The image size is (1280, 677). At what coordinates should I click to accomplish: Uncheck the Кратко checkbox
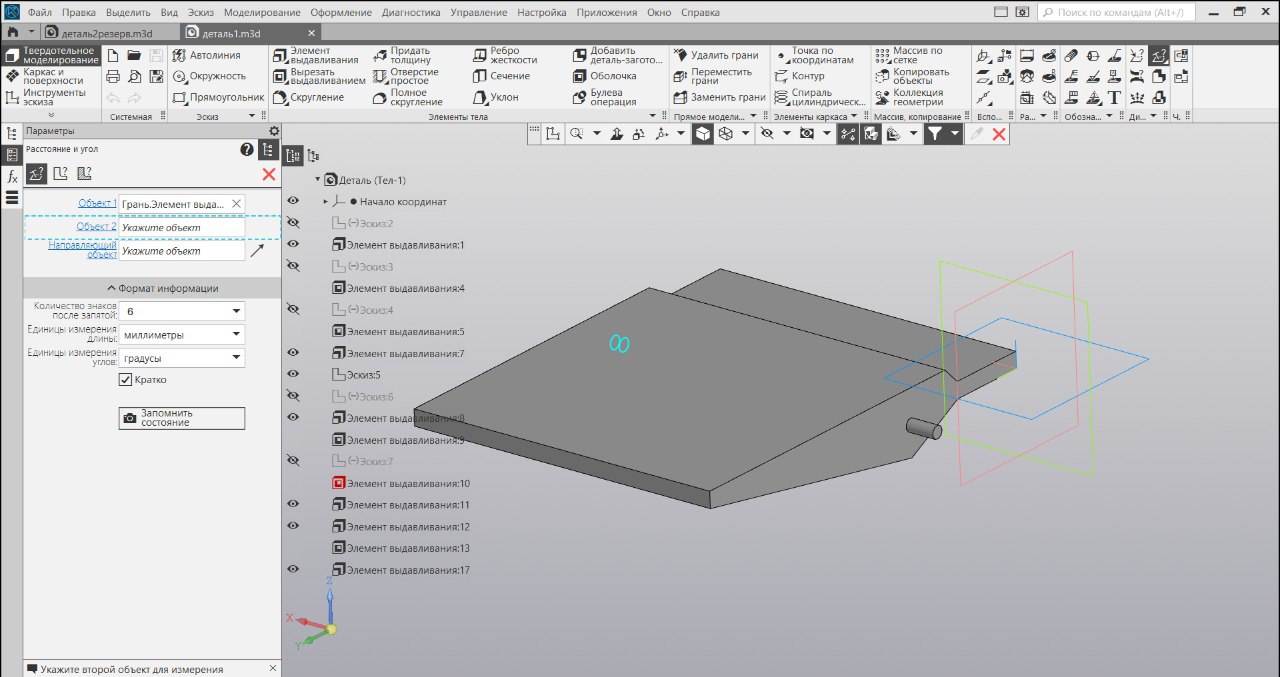tap(125, 380)
